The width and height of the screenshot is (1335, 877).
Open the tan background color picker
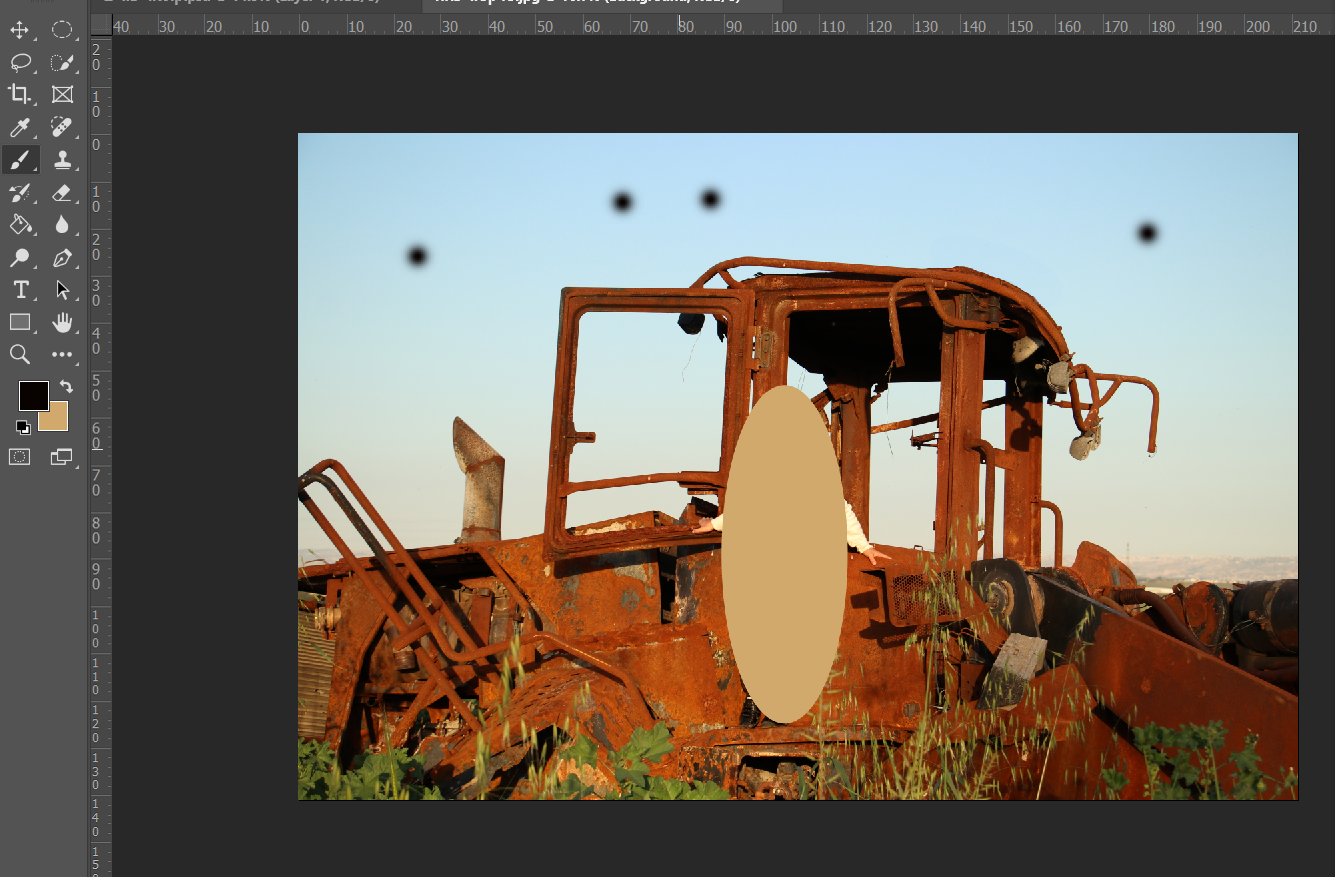pos(57,420)
